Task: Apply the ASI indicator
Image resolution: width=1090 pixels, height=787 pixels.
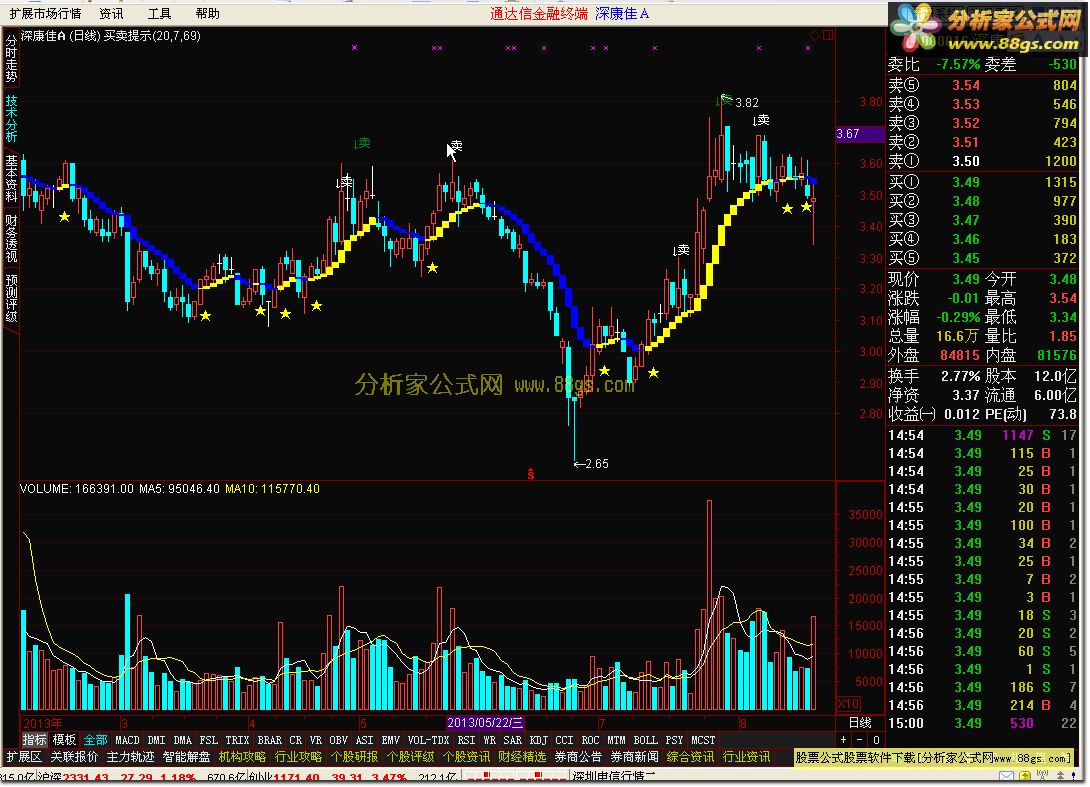Action: pyautogui.click(x=364, y=740)
